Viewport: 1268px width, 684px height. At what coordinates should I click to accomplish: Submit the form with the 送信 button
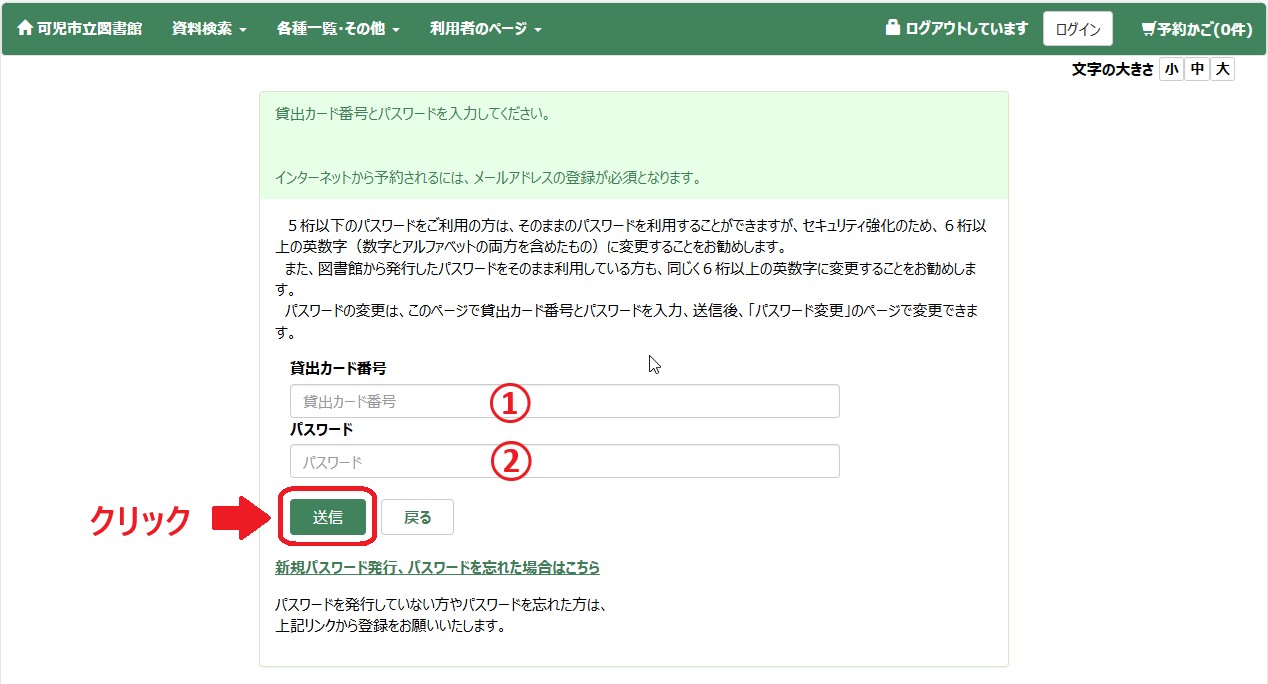[x=327, y=517]
